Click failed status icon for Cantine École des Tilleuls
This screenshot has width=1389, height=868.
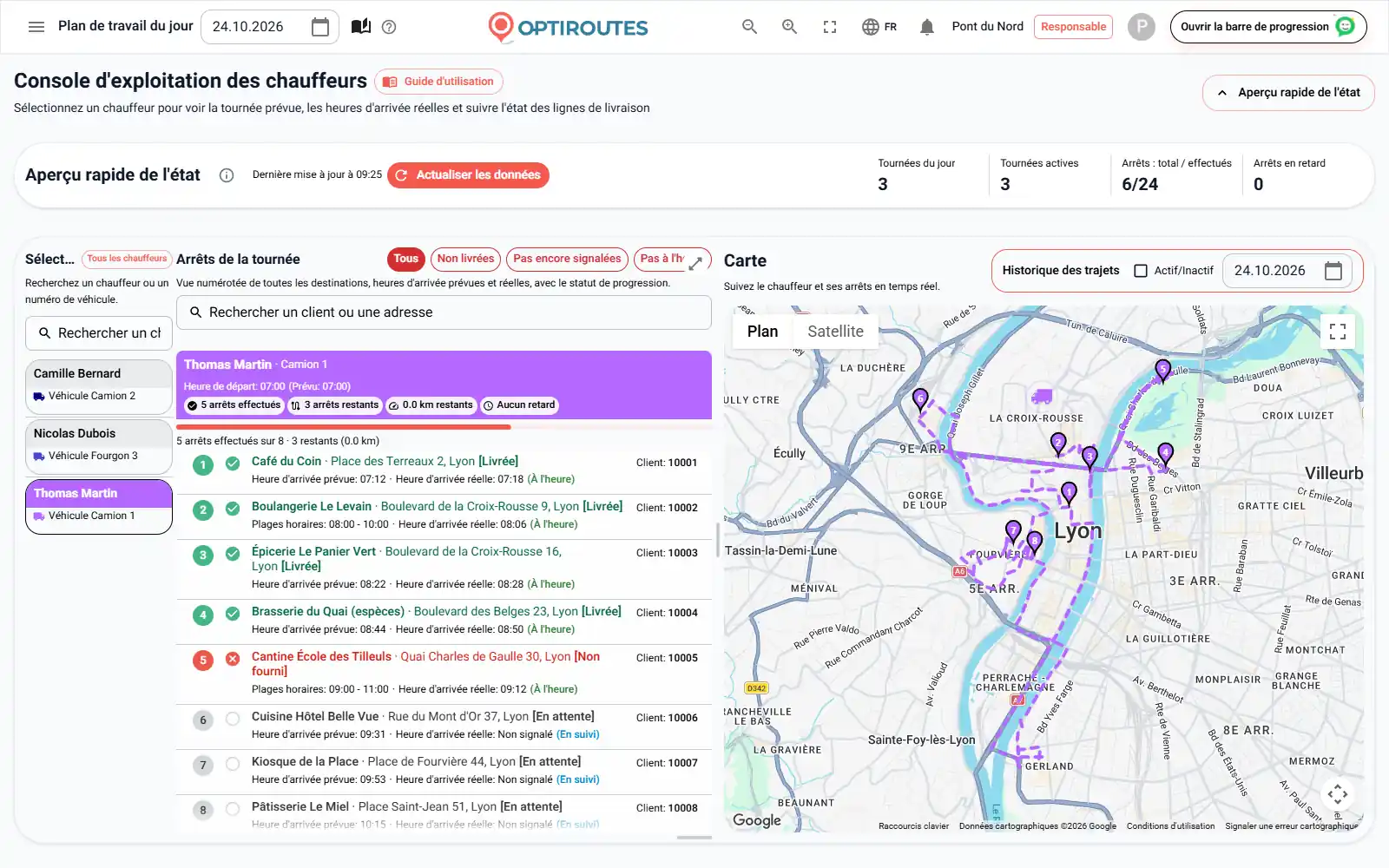tap(233, 659)
